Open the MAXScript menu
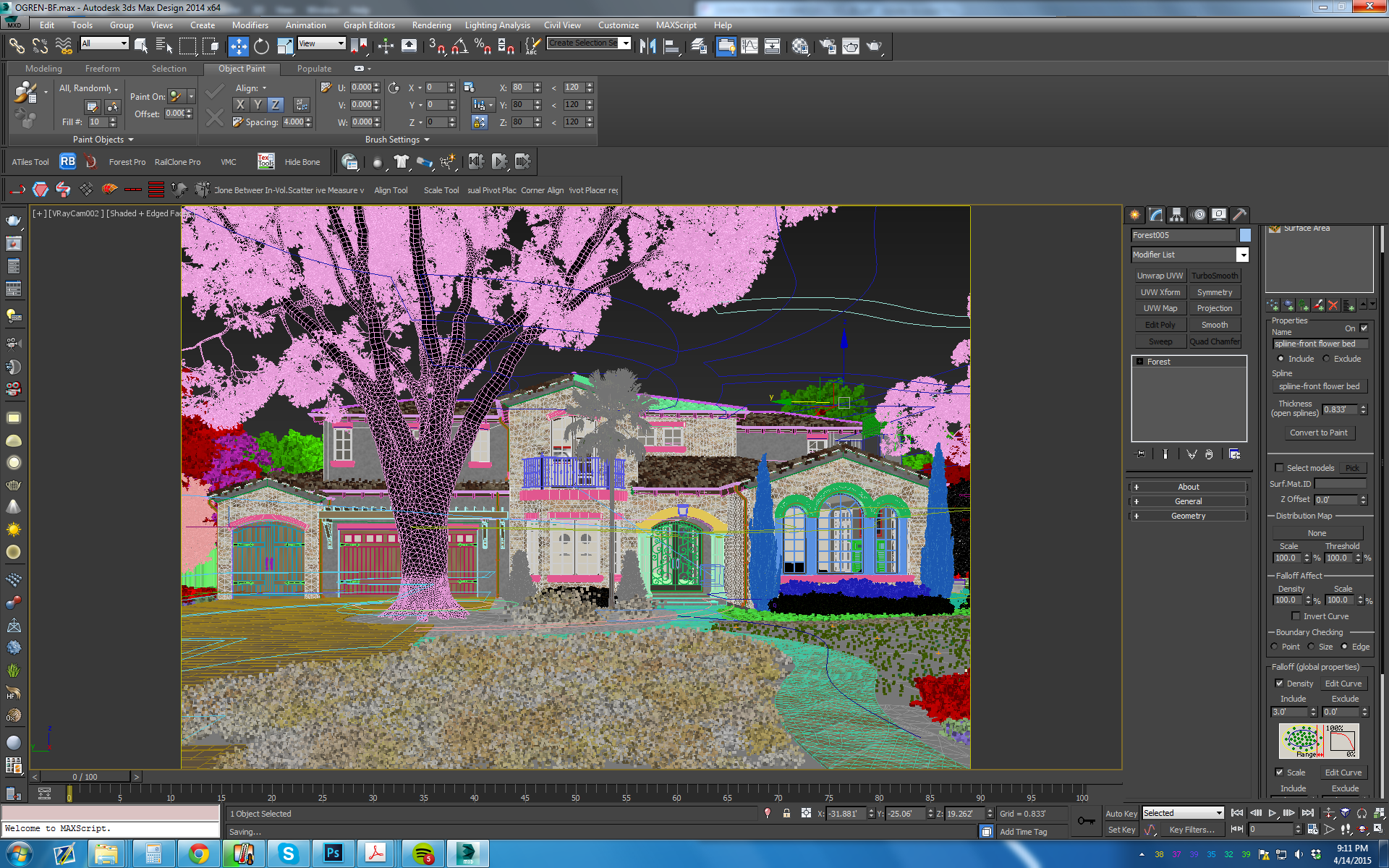1389x868 pixels. point(676,25)
